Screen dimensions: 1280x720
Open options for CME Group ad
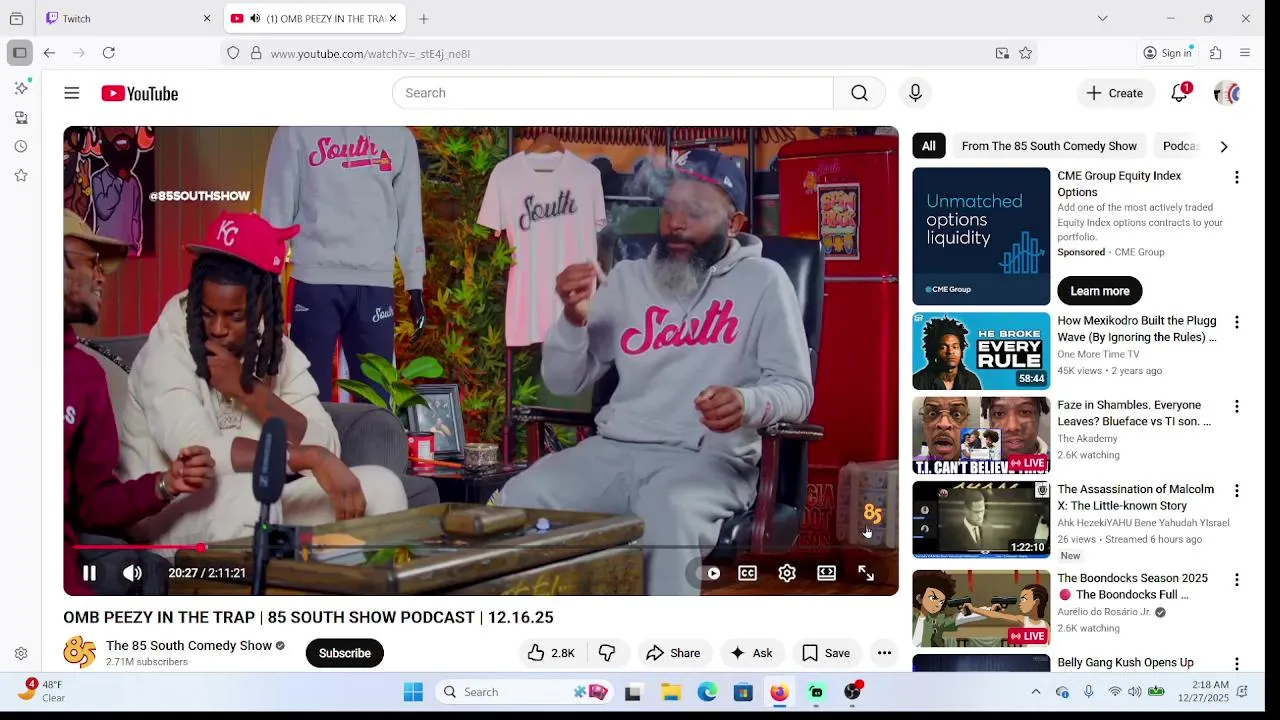1237,177
